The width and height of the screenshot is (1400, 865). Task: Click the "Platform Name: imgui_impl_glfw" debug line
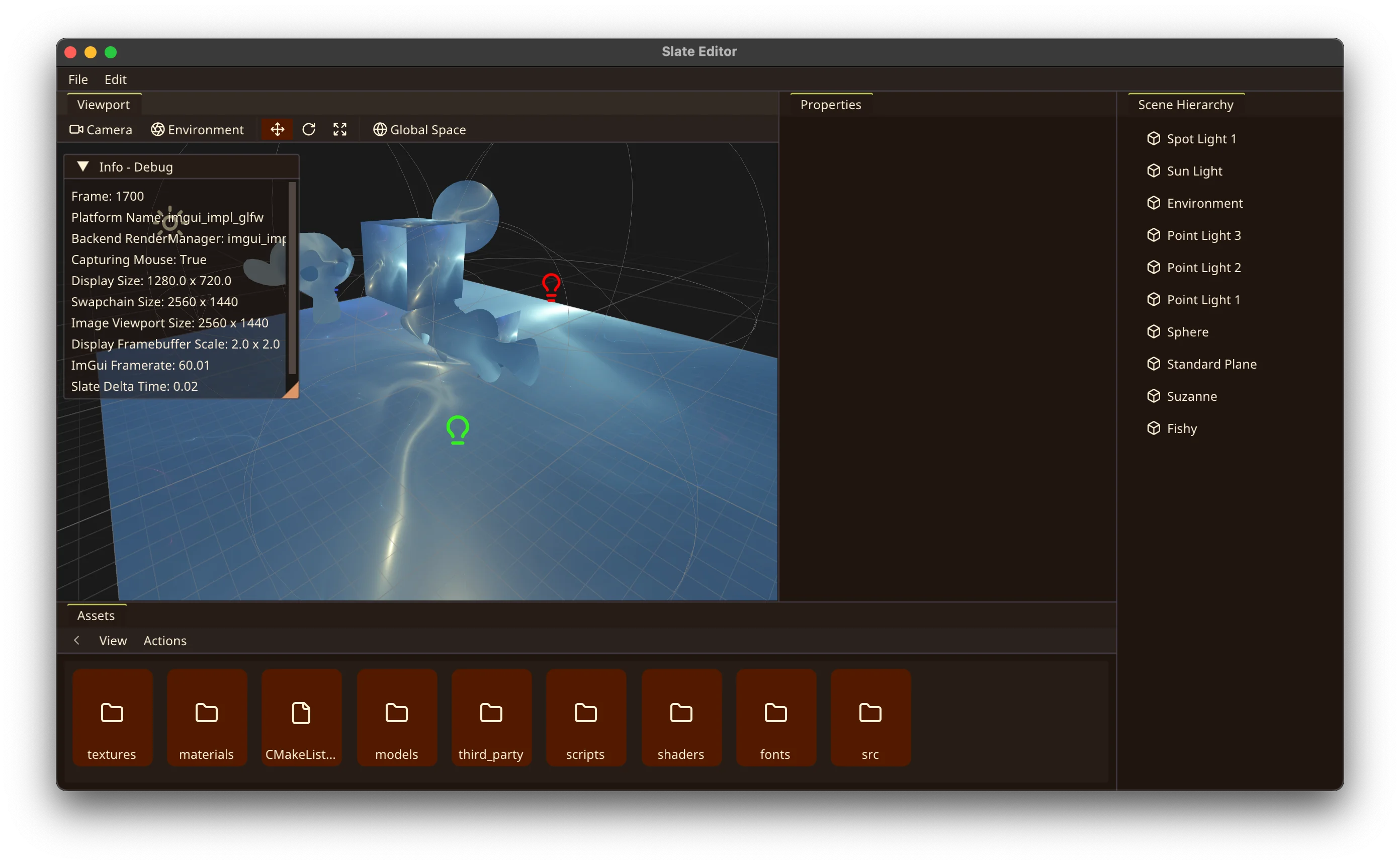pos(167,217)
